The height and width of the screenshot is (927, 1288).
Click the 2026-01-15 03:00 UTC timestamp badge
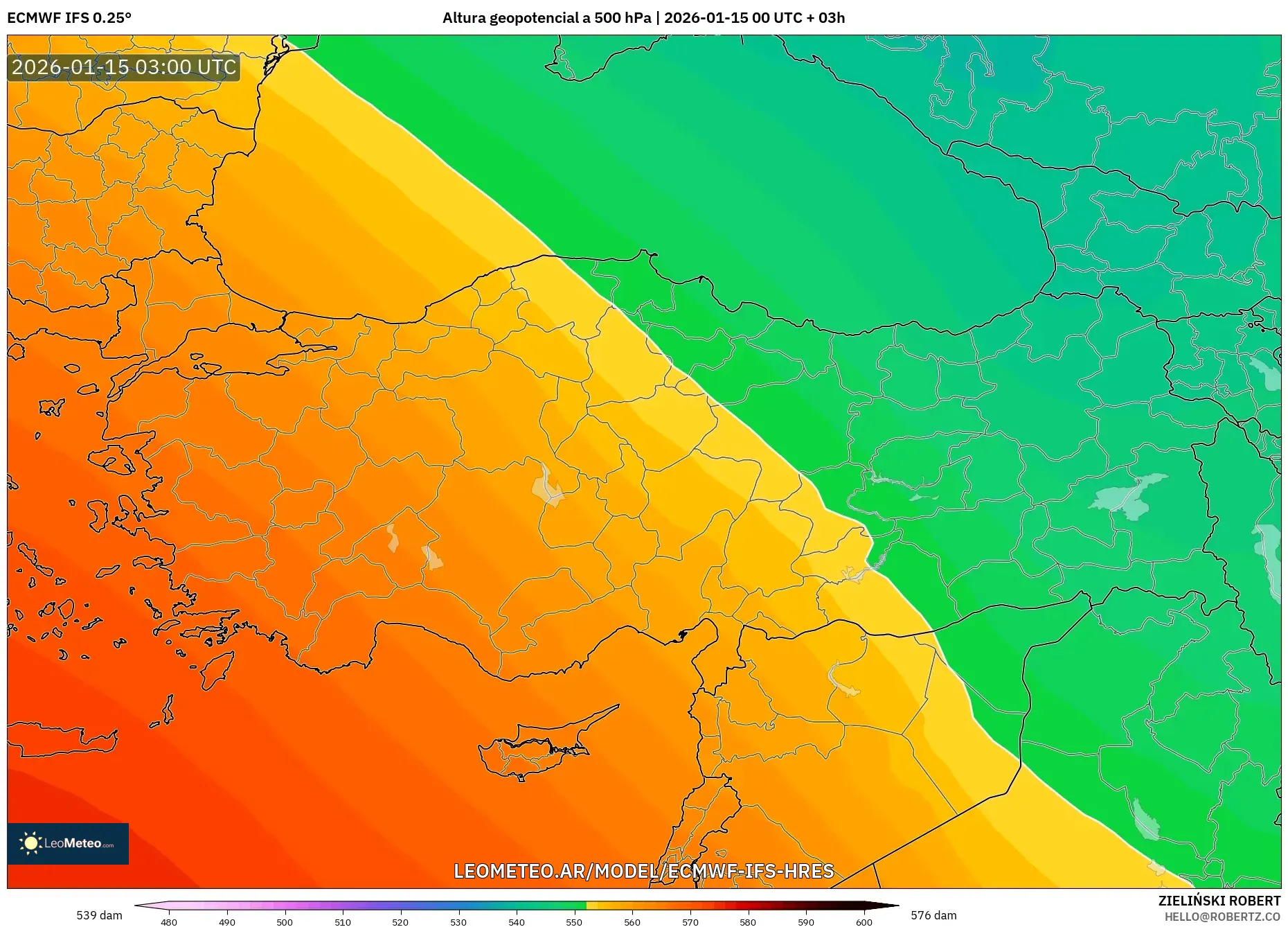(123, 67)
